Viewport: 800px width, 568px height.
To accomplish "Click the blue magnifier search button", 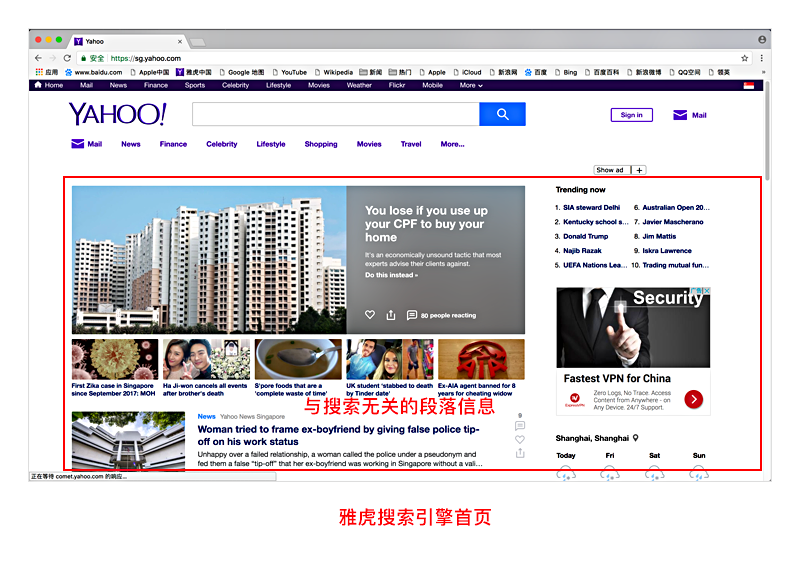I will [502, 114].
